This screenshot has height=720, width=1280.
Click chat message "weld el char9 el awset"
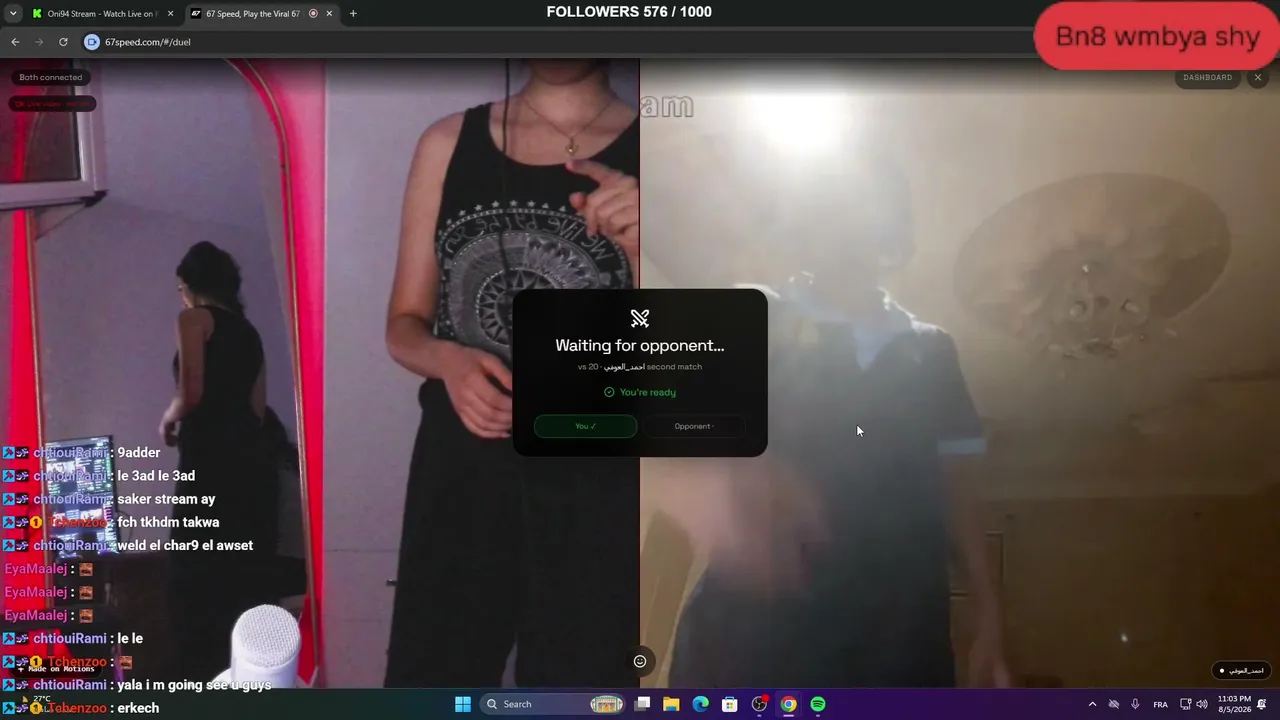185,545
